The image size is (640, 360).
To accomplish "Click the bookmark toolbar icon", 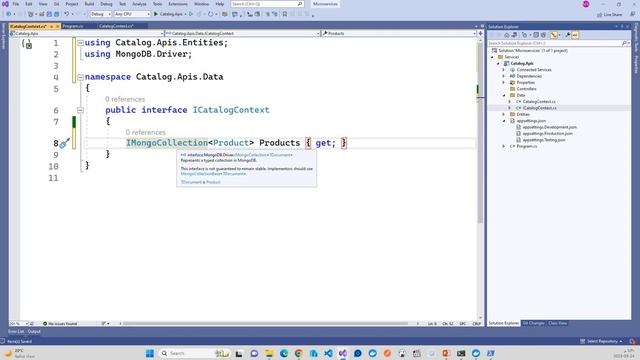I will (284, 14).
